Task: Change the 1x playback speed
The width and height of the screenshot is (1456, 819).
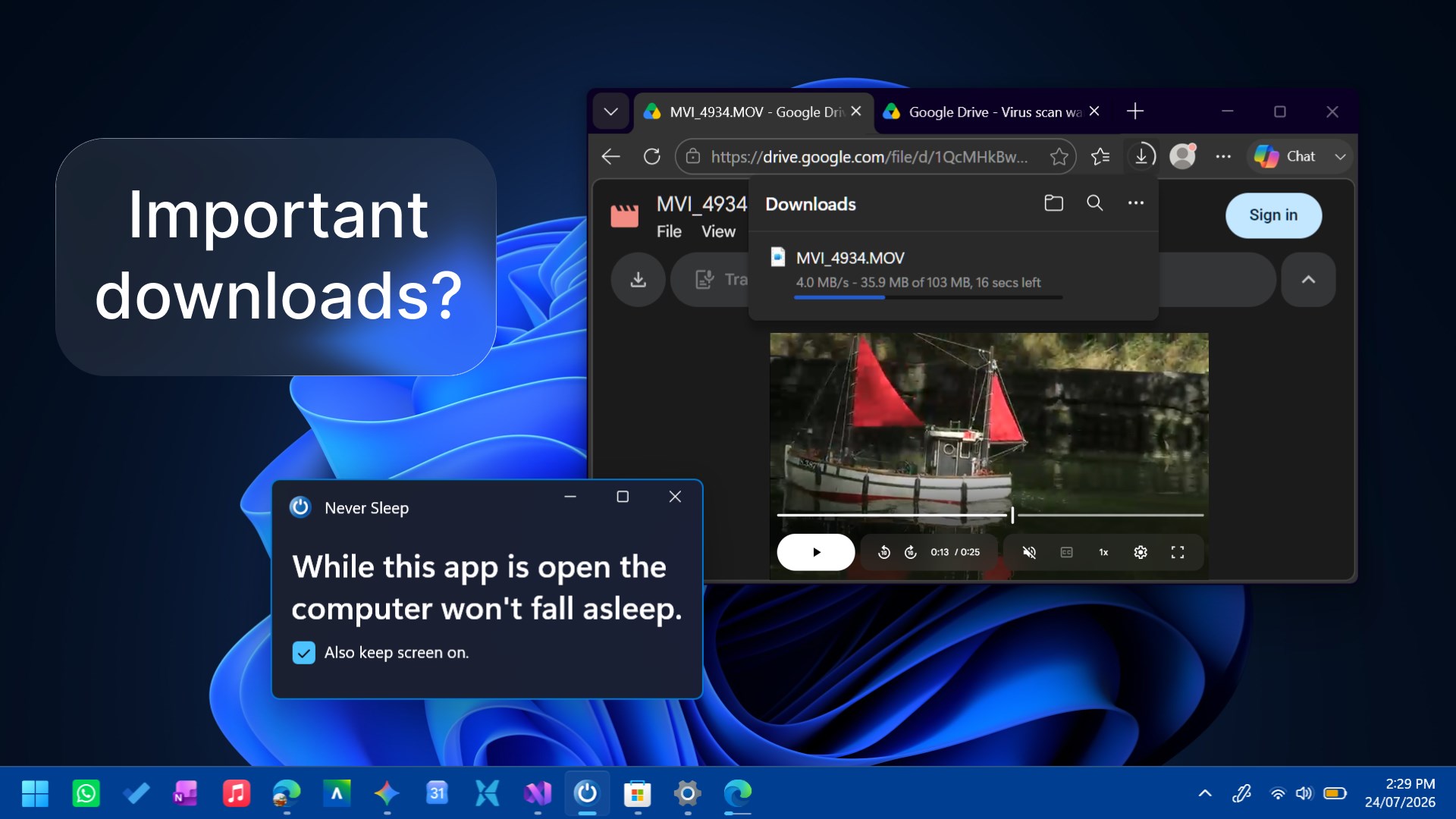Action: (x=1103, y=552)
